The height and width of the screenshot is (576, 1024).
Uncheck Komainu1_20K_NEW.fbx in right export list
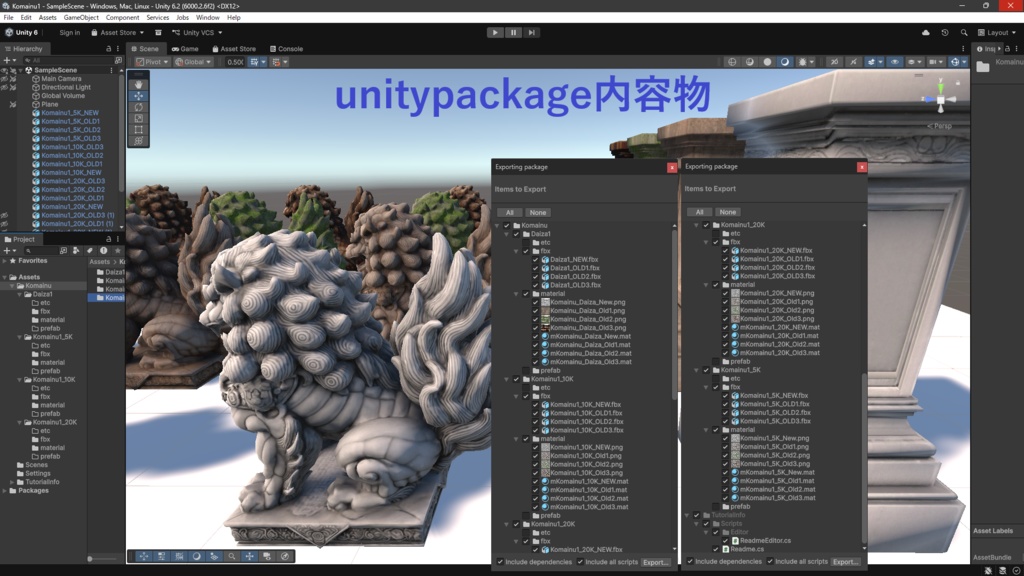point(725,250)
